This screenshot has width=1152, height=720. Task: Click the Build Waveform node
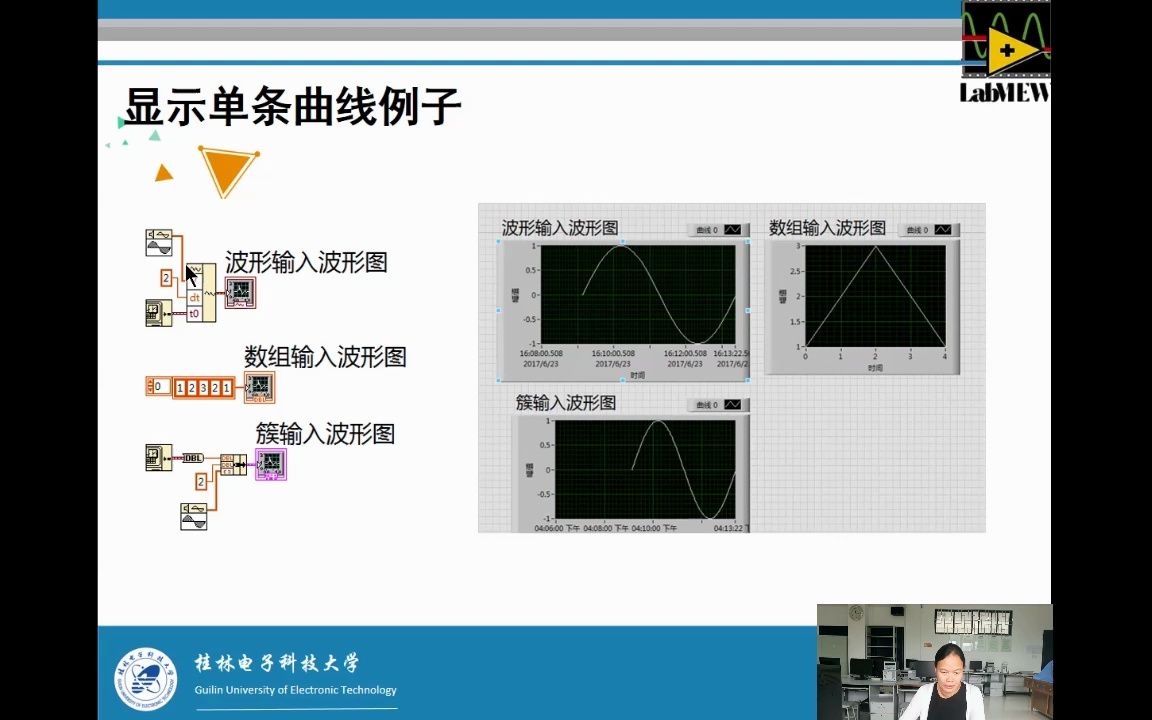pos(200,290)
